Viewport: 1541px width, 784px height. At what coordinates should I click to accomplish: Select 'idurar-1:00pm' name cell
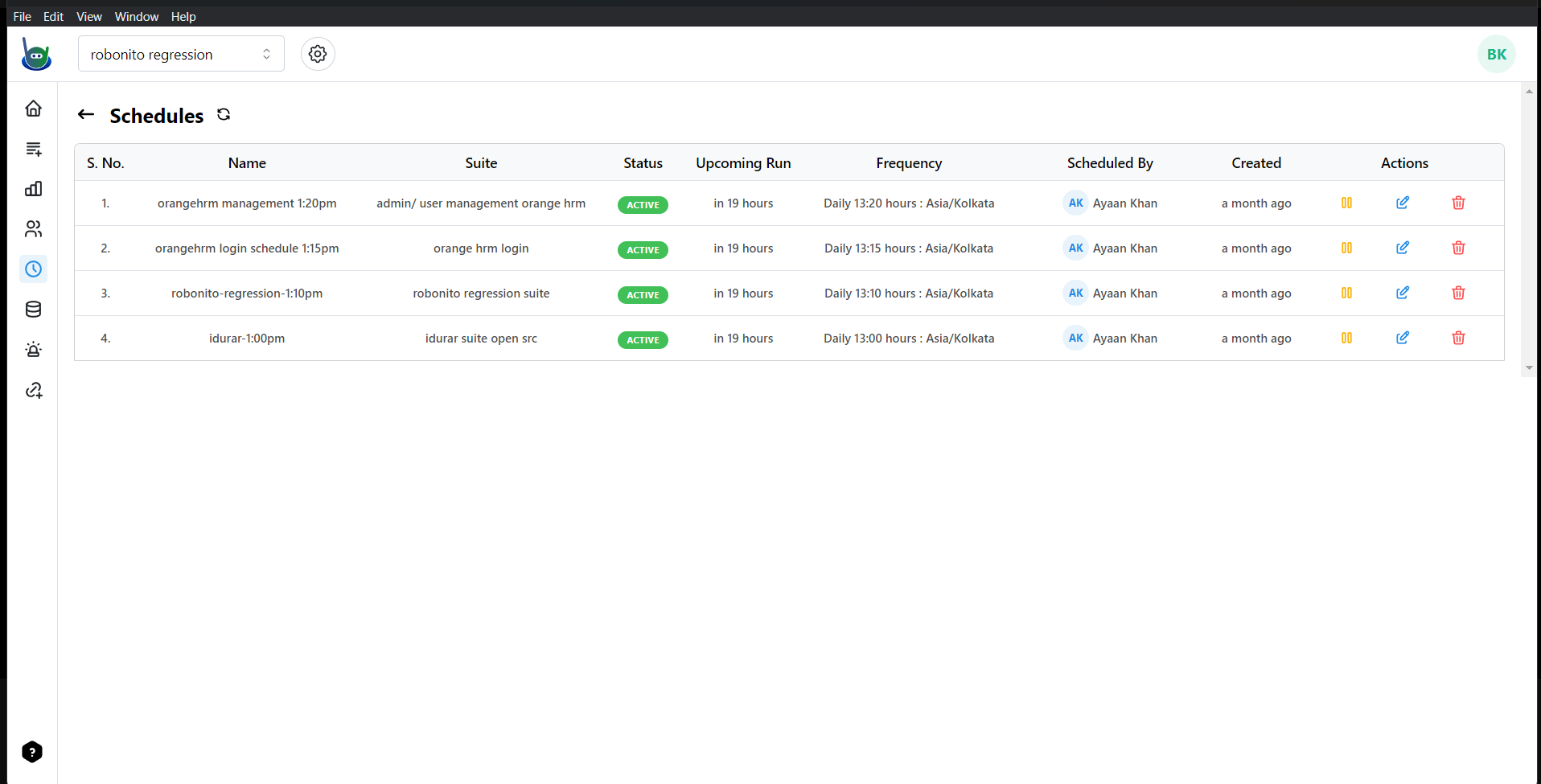click(x=247, y=339)
